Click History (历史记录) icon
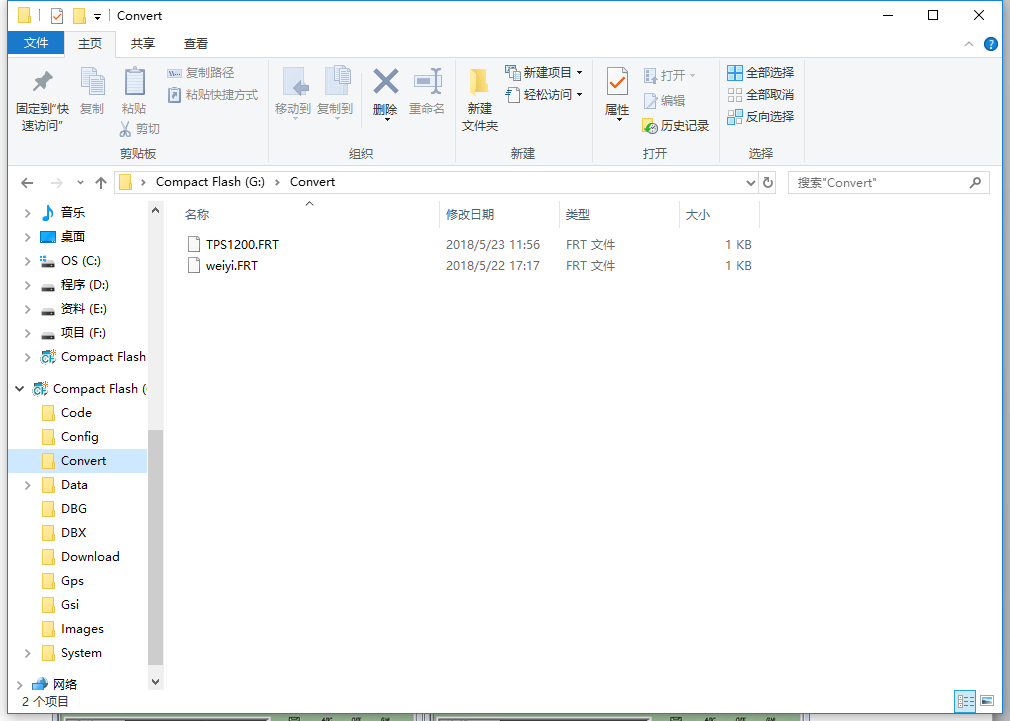1010x721 pixels. click(x=650, y=126)
